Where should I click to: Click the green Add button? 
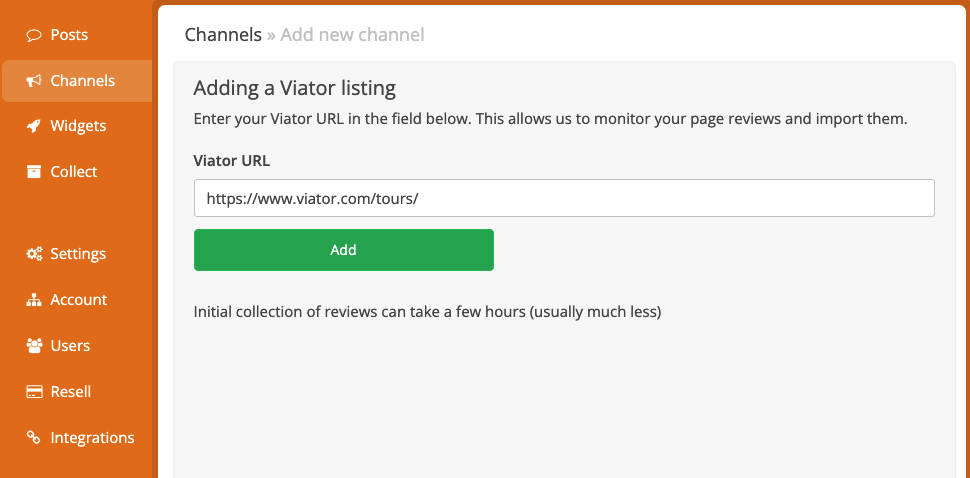pyautogui.click(x=344, y=250)
